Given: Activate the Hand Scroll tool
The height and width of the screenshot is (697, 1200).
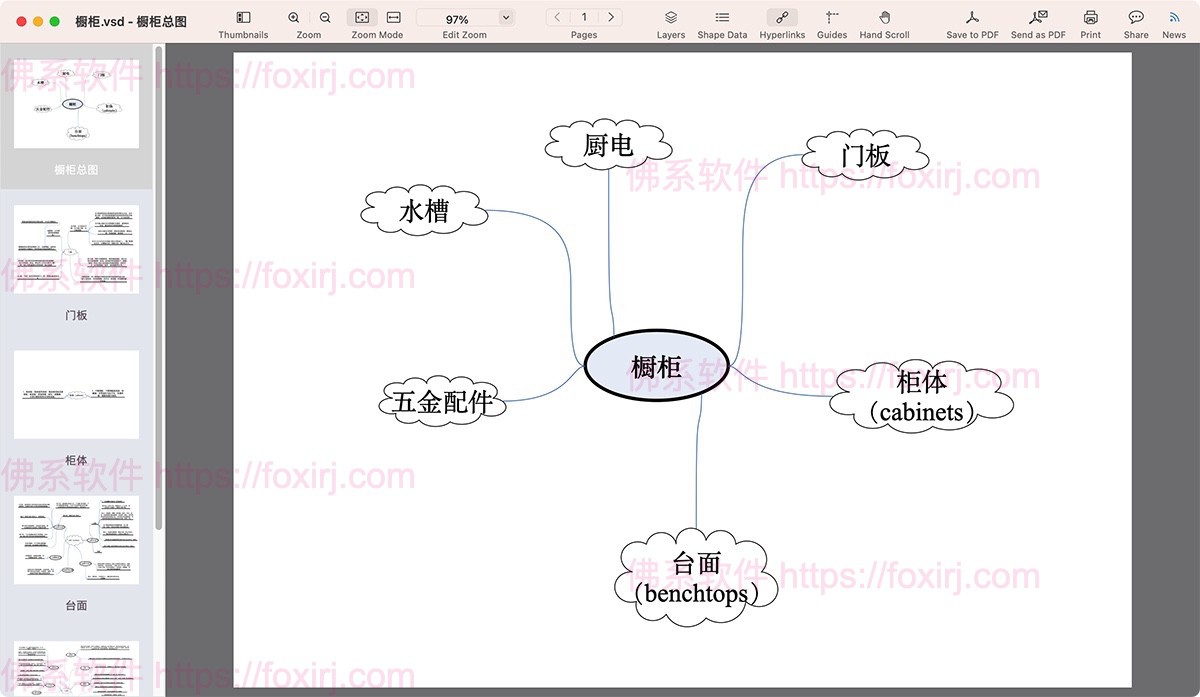Looking at the screenshot, I should pos(884,18).
